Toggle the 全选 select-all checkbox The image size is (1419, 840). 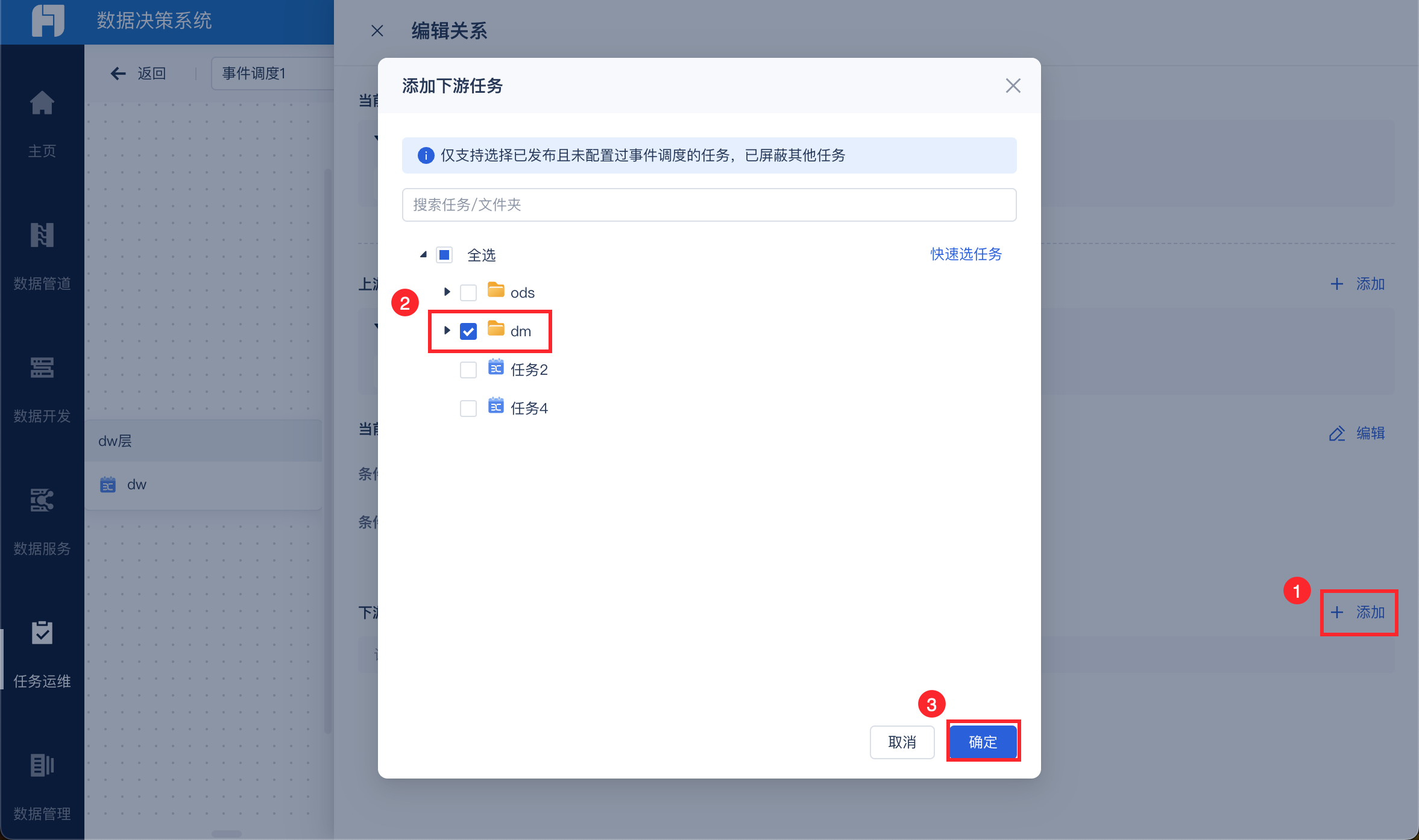tap(444, 255)
